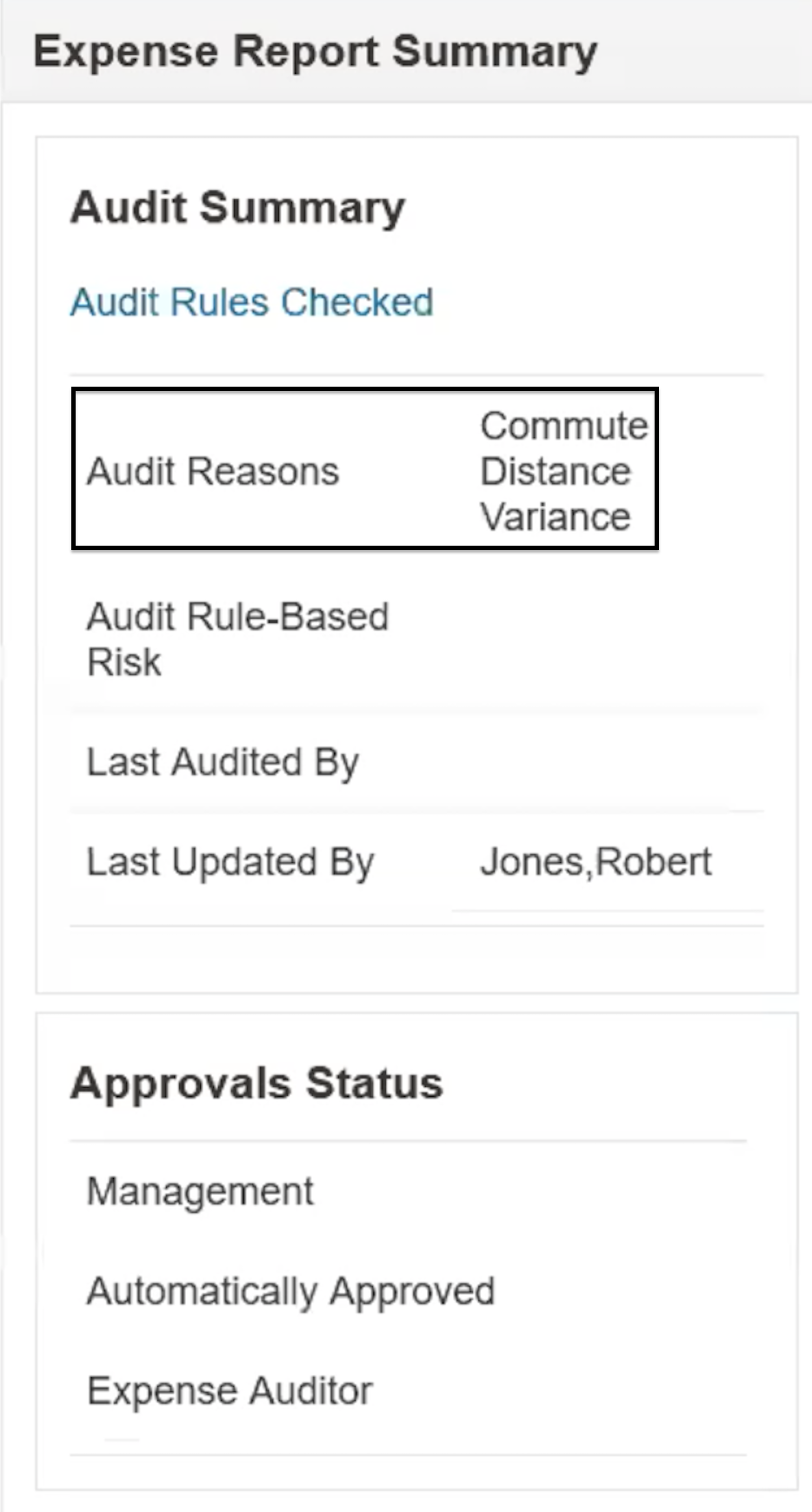
Task: Click the Last Updated By label
Action: tap(230, 861)
